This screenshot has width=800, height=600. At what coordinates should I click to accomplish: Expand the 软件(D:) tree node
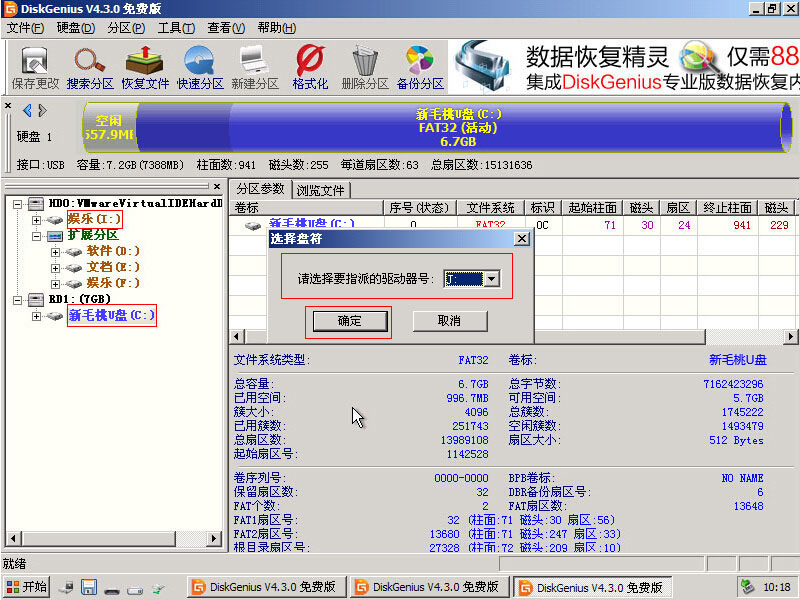tap(55, 252)
